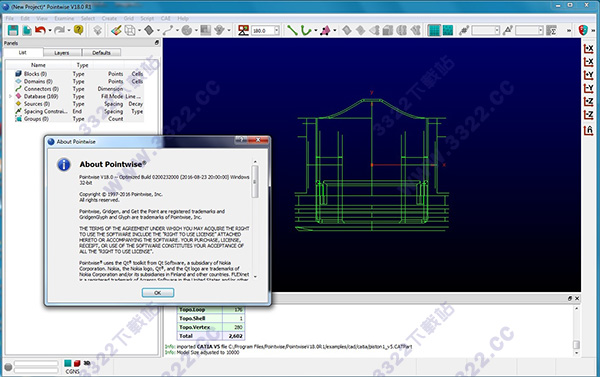Select Connectors (0) in the list
Viewport: 600px width, 377px height.
[x=41, y=89]
